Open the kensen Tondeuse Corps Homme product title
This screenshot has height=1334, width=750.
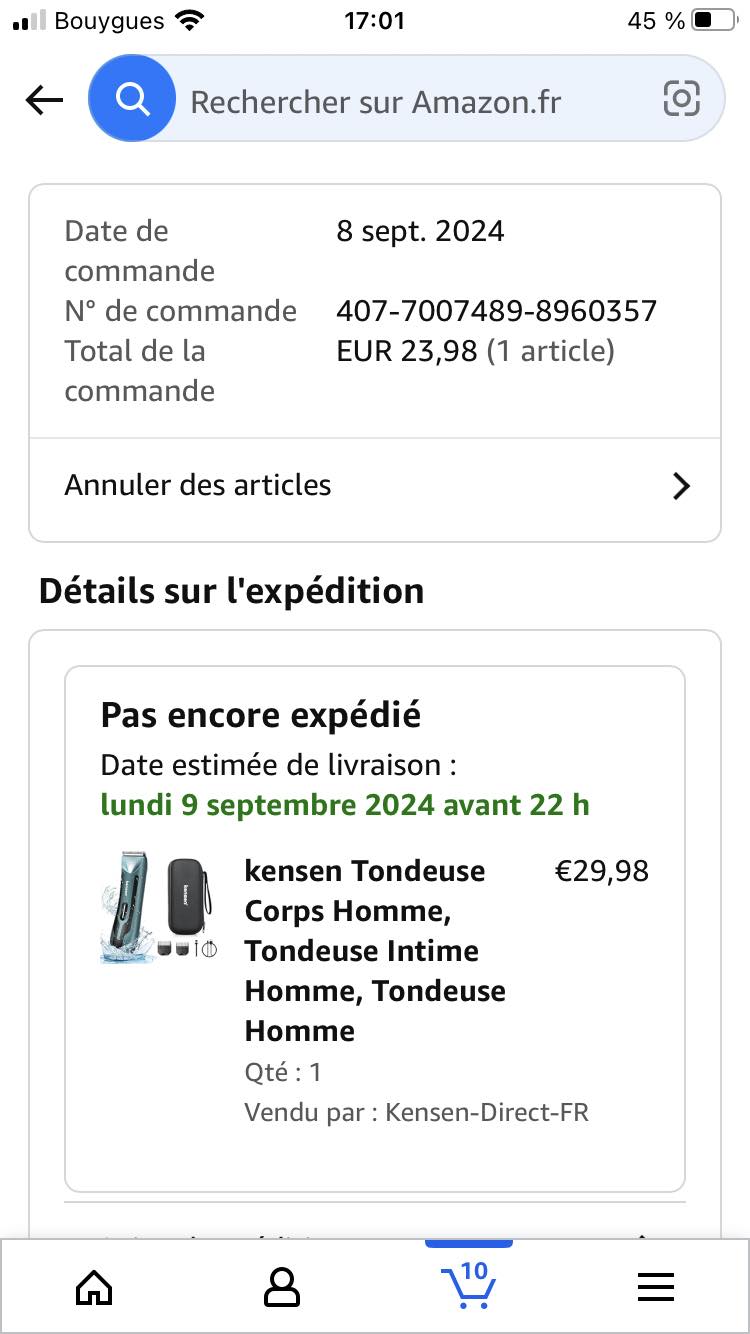coord(375,950)
